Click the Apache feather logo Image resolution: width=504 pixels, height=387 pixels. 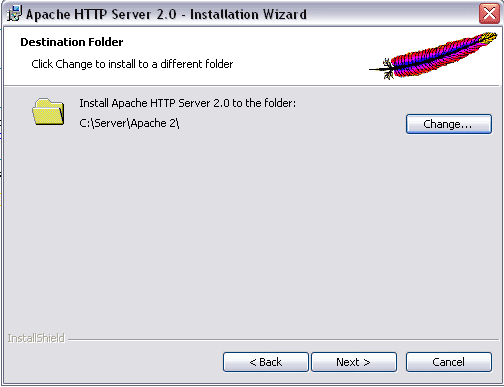click(x=433, y=56)
